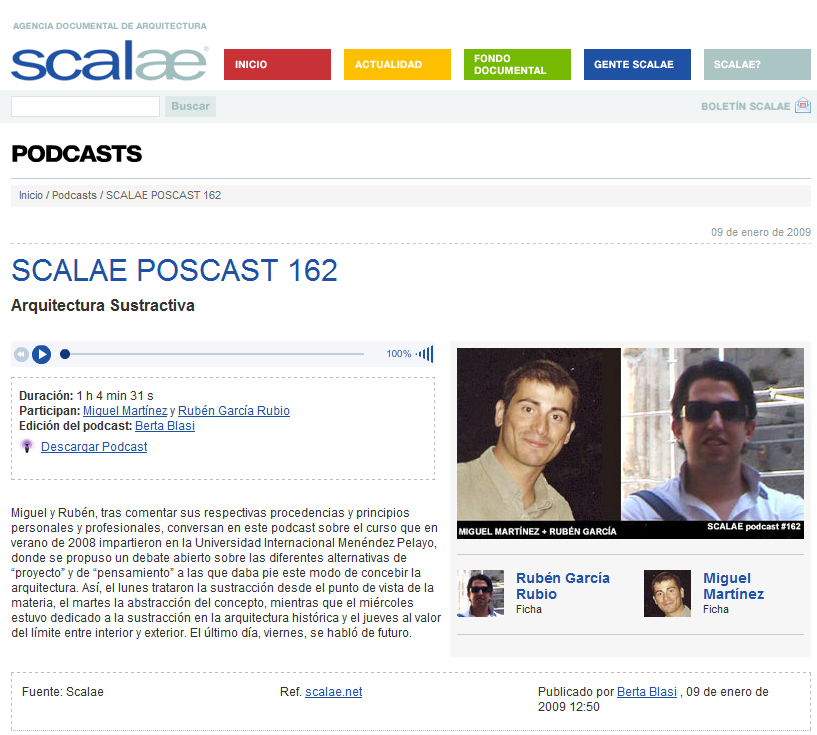Screen dimensions: 817x735
Task: Open the Boletín Scalae envelope icon
Action: (x=802, y=106)
